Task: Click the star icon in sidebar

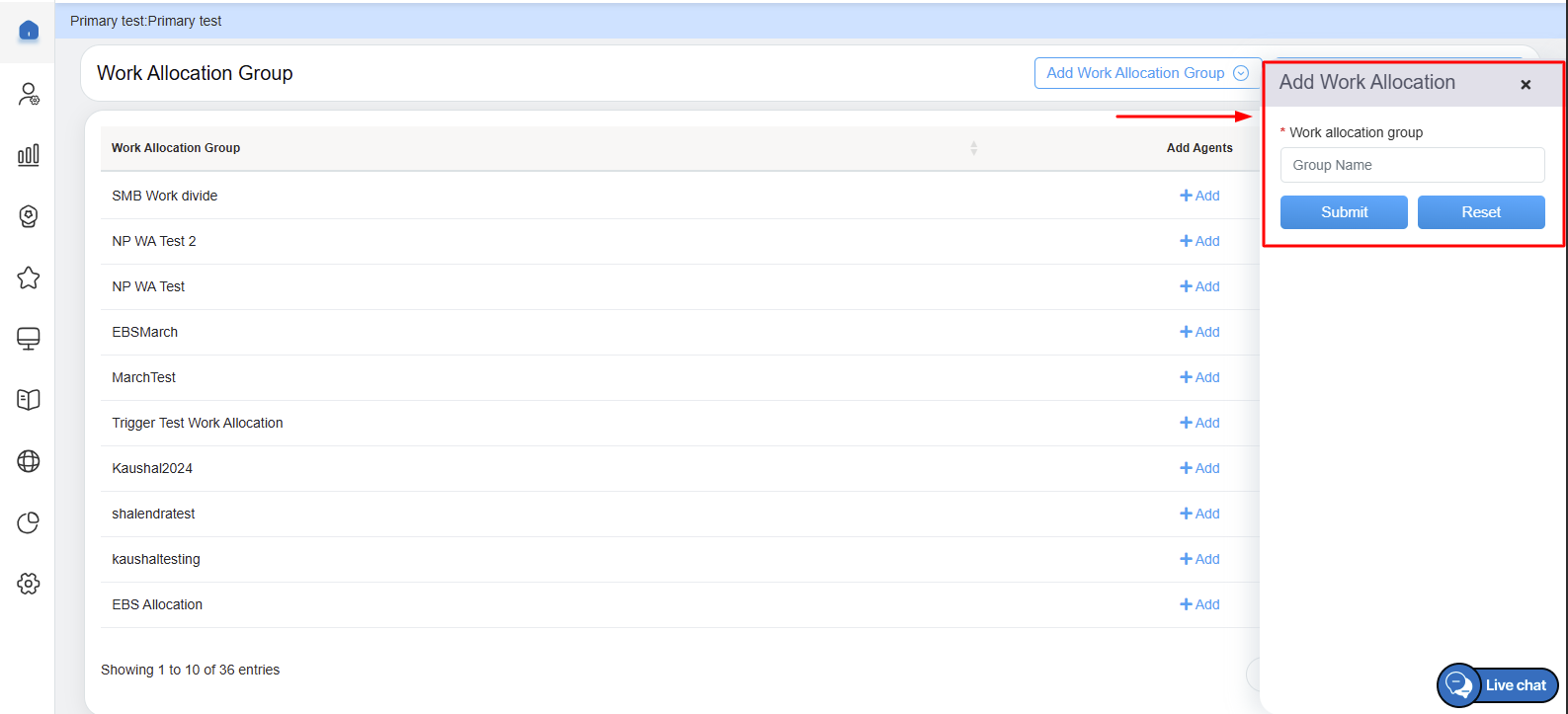Action: [x=29, y=278]
